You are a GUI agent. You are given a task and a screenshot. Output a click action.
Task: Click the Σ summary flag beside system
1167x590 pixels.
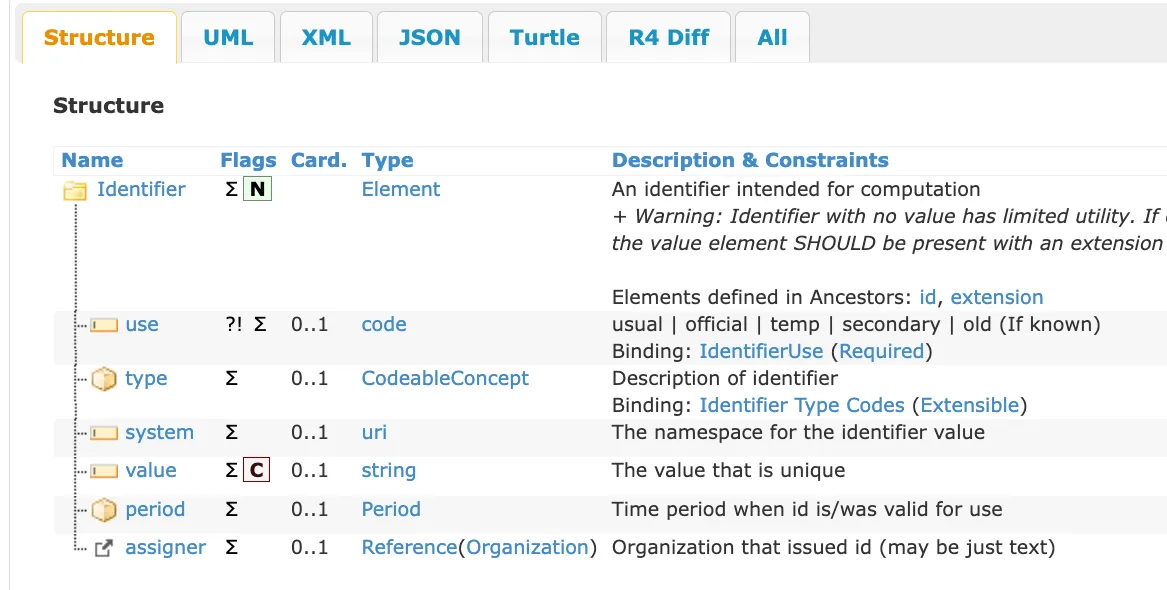coord(232,432)
